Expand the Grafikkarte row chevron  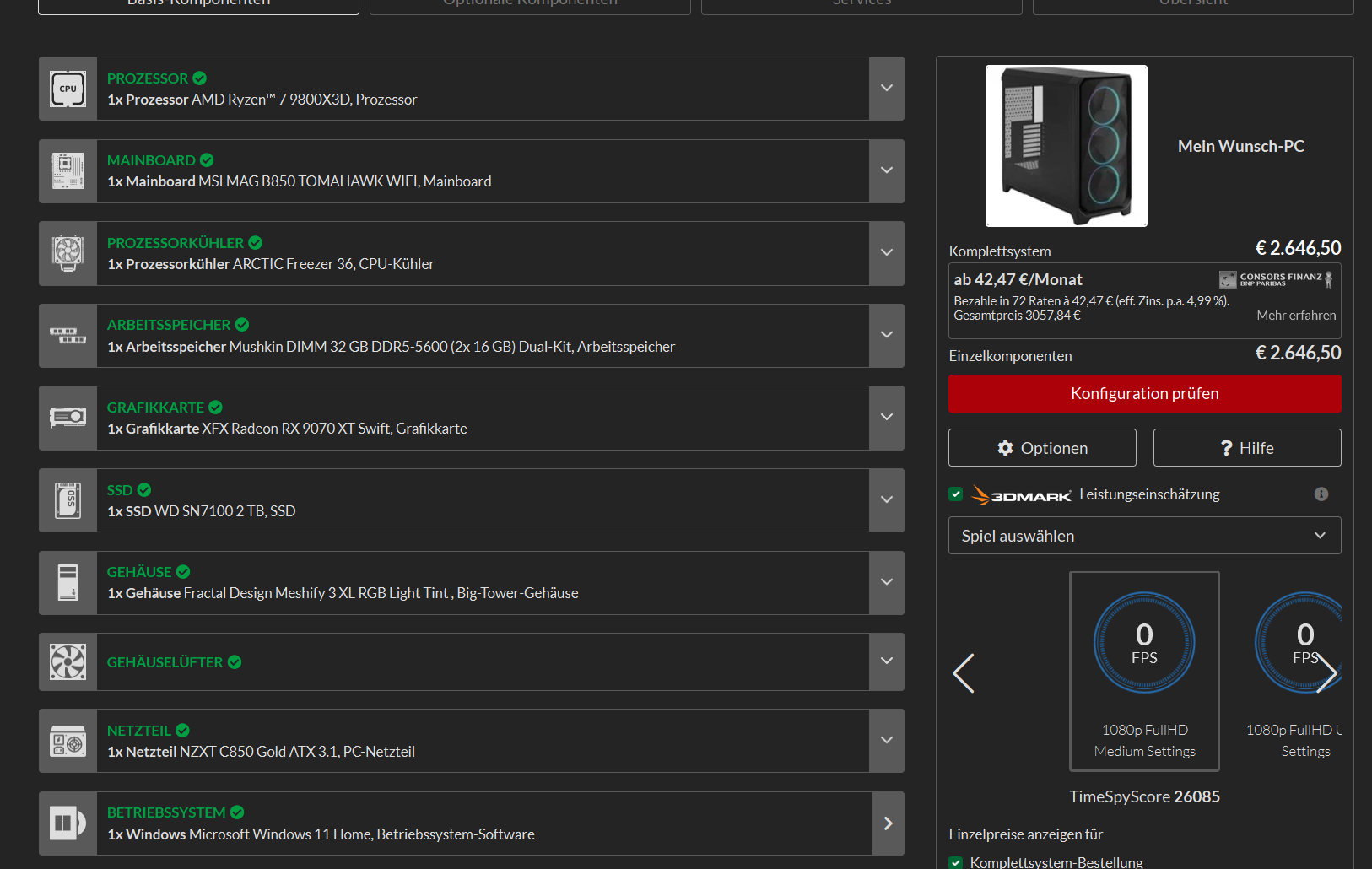coord(887,418)
